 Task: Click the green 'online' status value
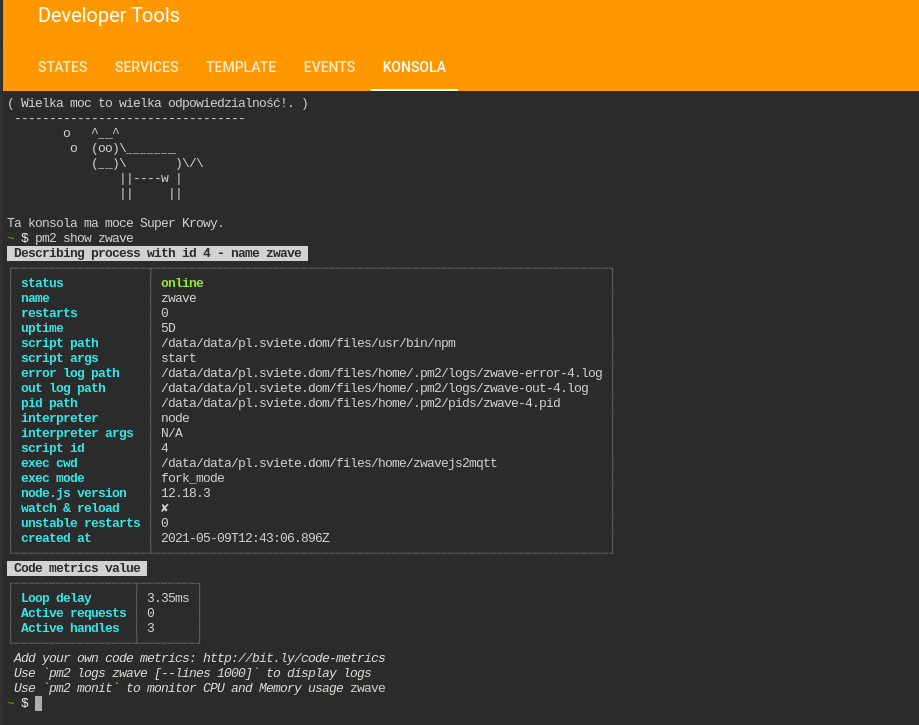tap(182, 283)
